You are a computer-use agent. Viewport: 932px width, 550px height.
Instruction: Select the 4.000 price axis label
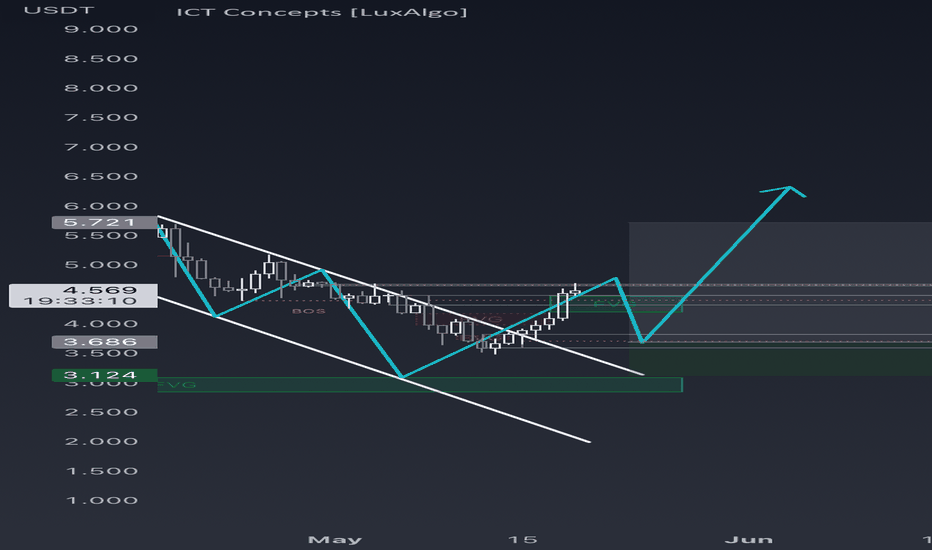pos(101,324)
